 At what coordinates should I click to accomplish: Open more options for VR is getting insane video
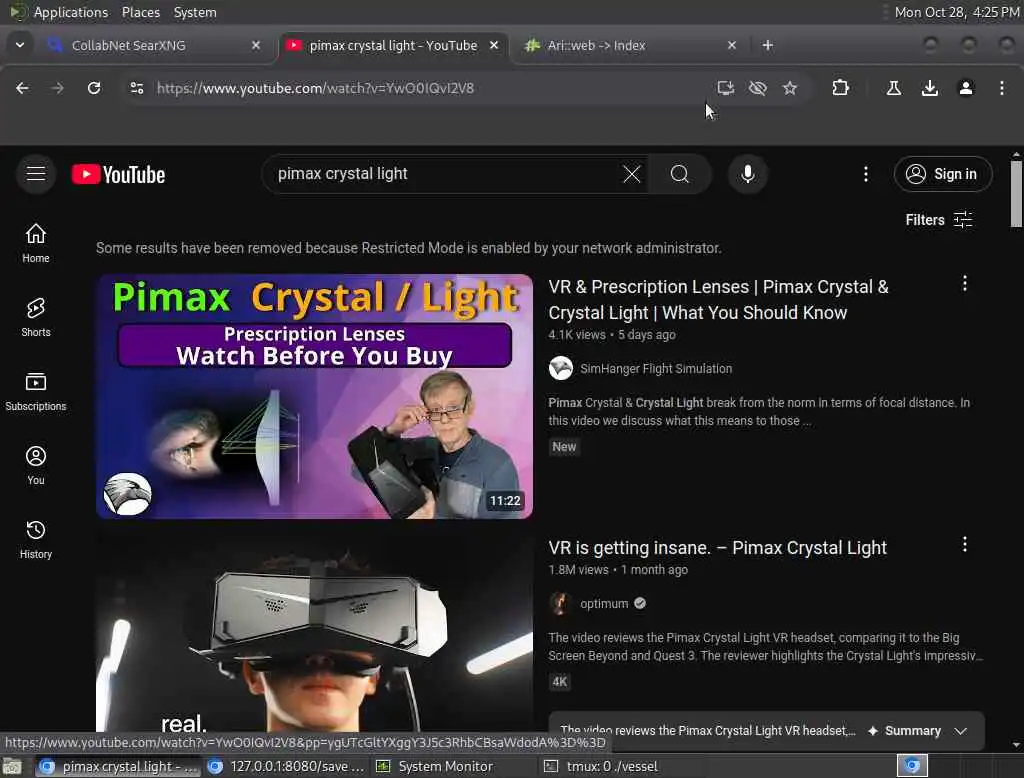coord(965,545)
